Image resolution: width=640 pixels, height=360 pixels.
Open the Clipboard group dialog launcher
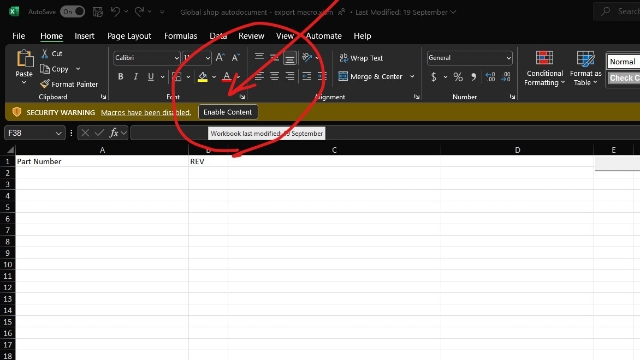pyautogui.click(x=103, y=97)
